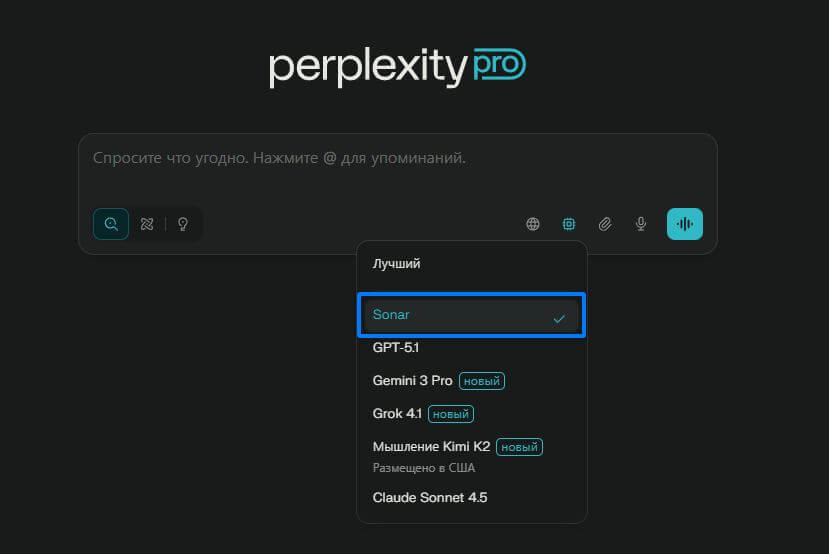This screenshot has height=554, width=829.
Task: Select the Gemini 3 Pro model
Action: [x=414, y=381]
